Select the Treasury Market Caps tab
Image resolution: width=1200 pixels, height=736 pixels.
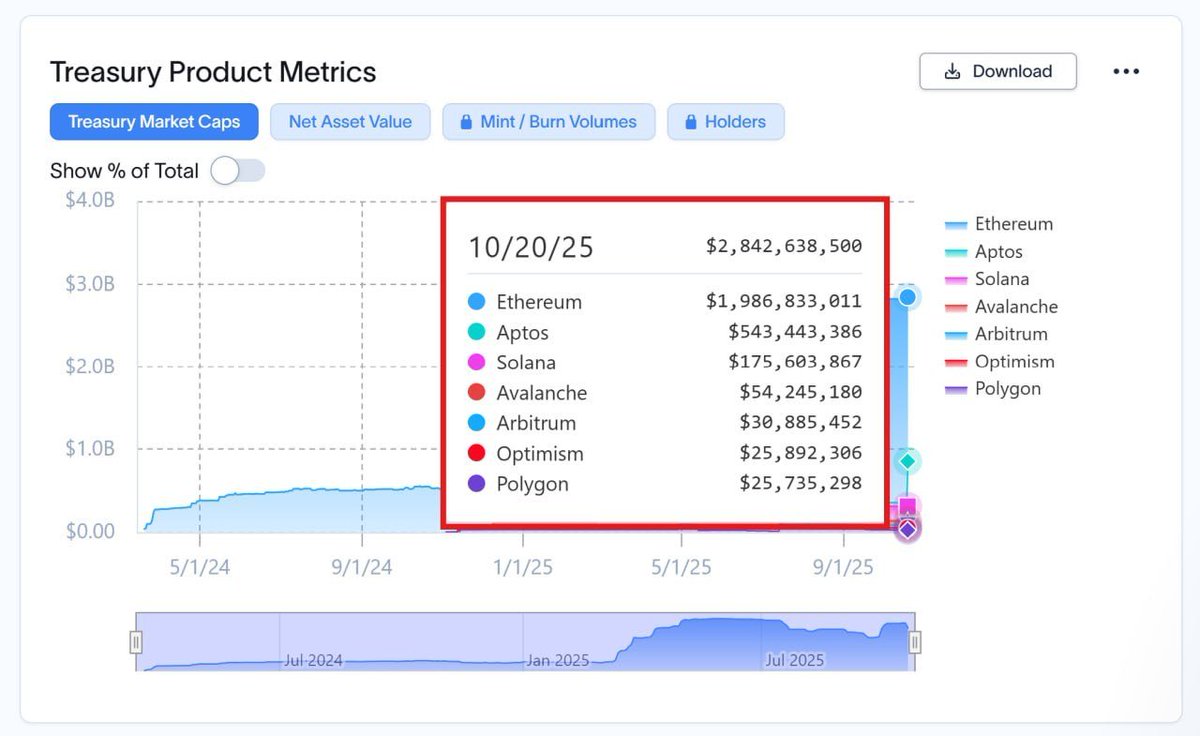(154, 122)
